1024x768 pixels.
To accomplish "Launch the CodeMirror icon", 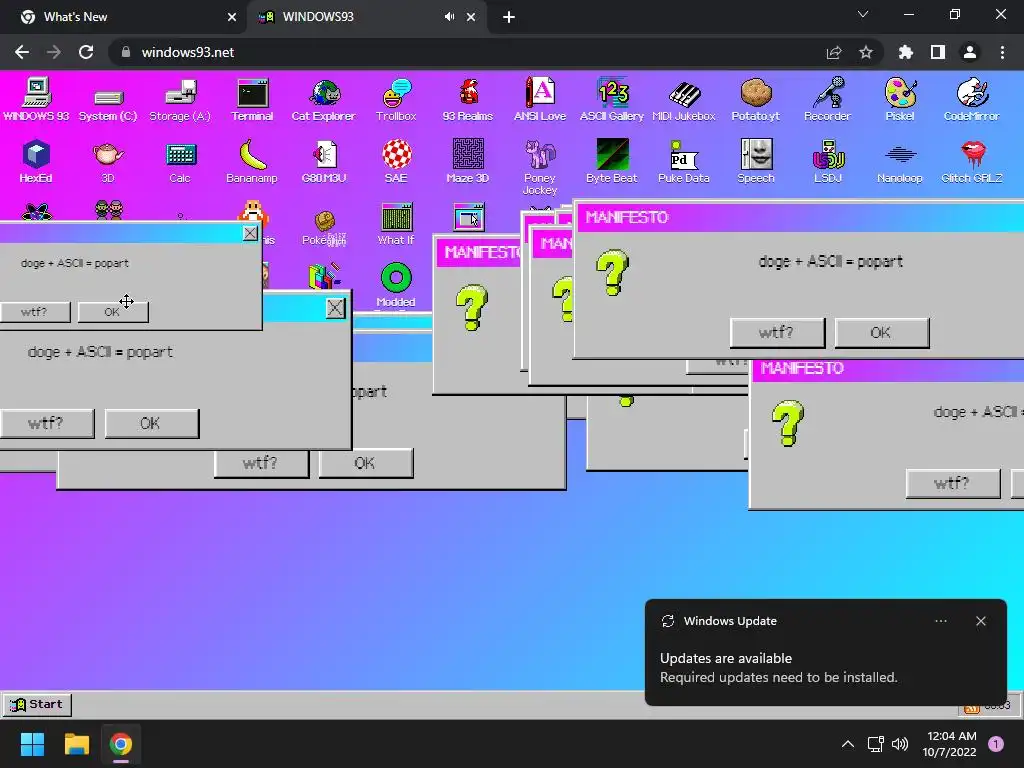I will click(972, 100).
